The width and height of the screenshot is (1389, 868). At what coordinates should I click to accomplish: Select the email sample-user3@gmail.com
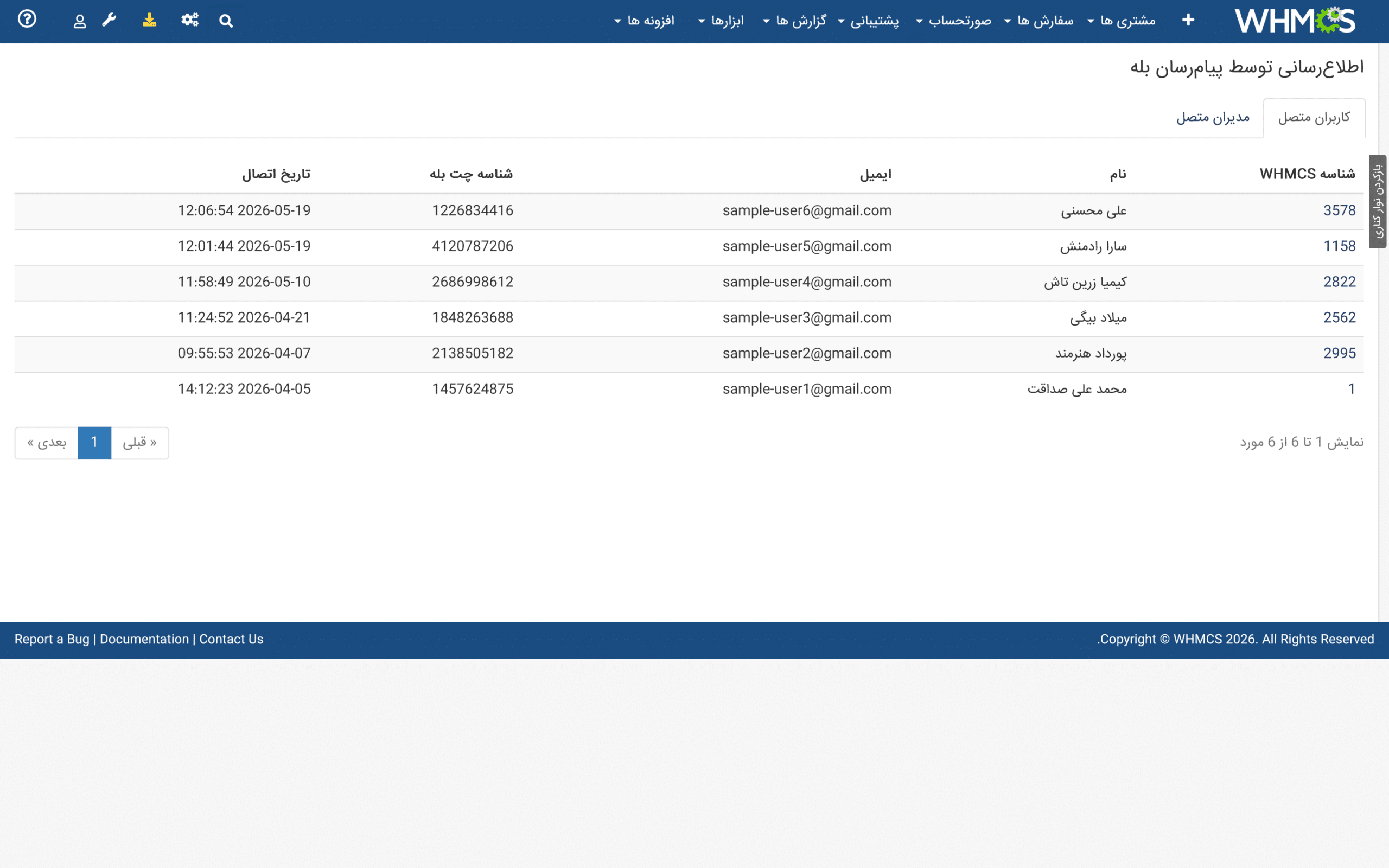807,317
